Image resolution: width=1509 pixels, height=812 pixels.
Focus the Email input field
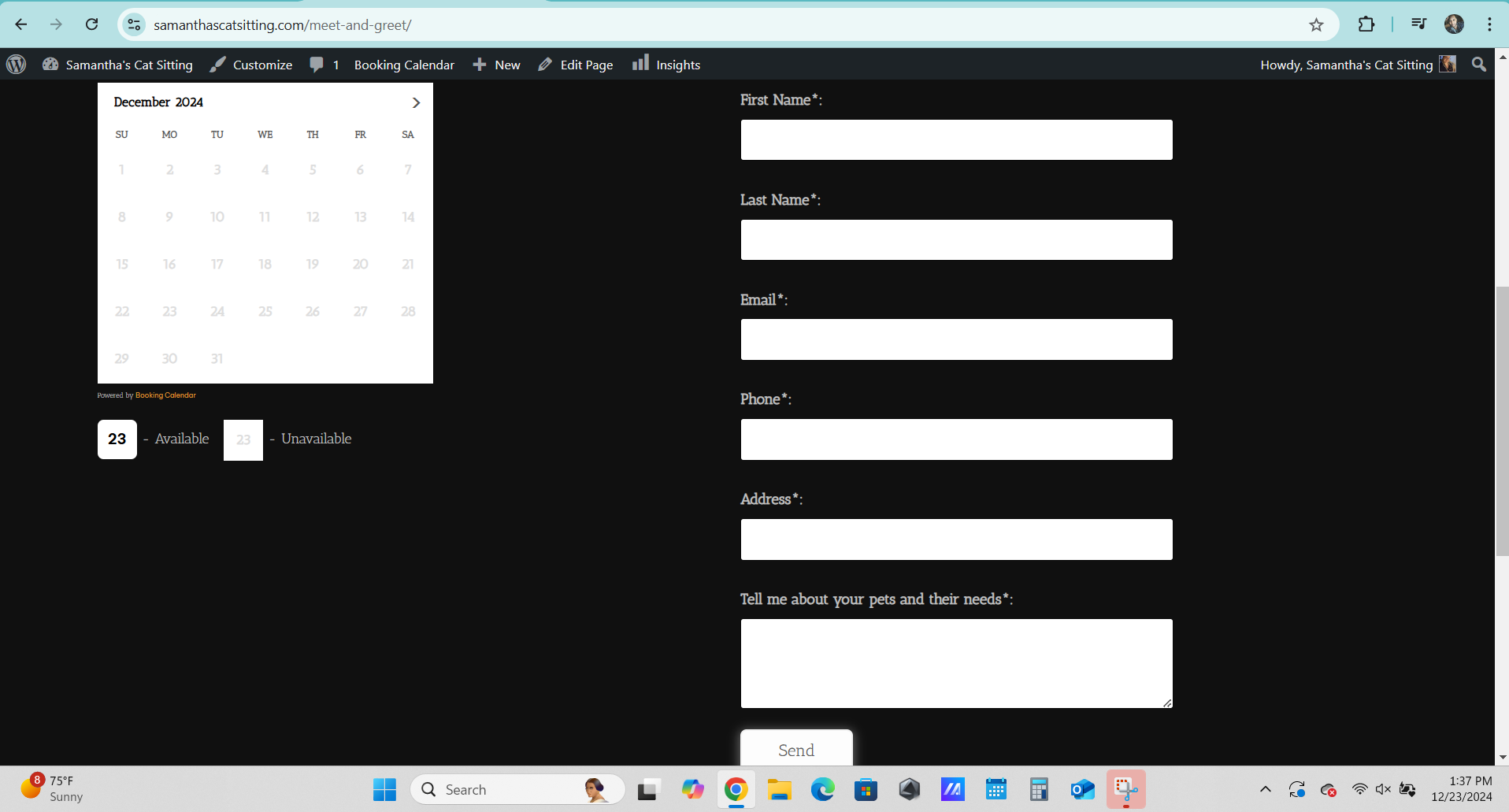[x=956, y=339]
